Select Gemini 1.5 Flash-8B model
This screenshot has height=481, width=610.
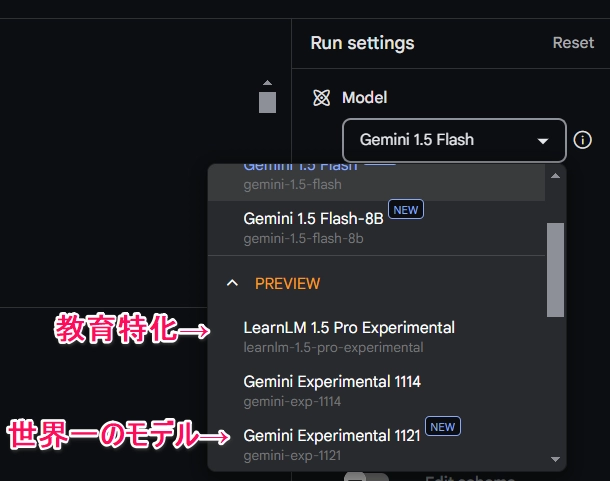(376, 228)
